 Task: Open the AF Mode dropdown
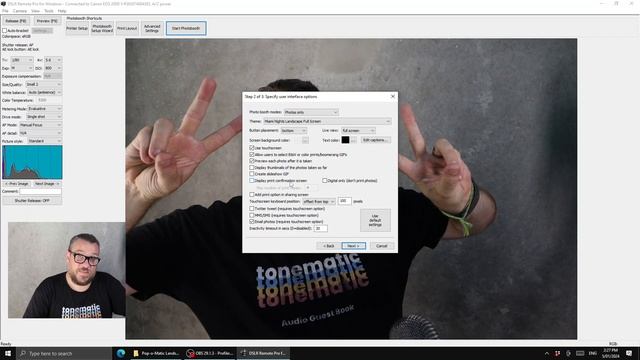(x=40, y=125)
